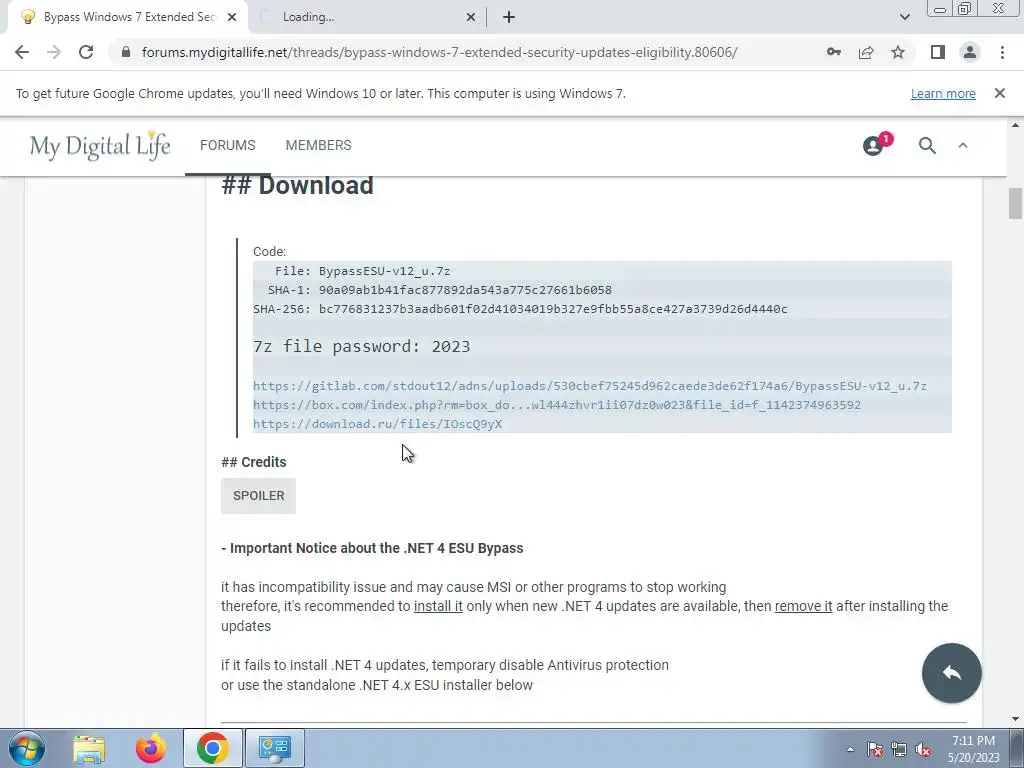Follow the 'remove it' link
This screenshot has height=768, width=1024.
click(803, 606)
